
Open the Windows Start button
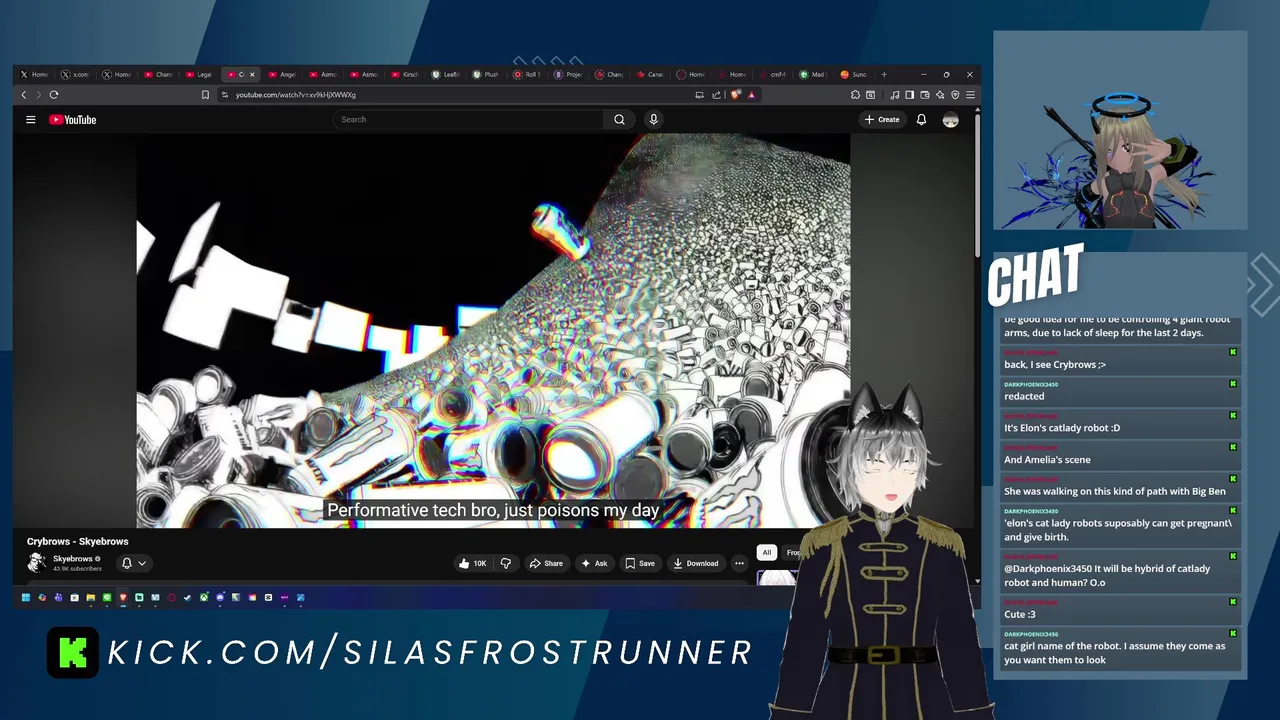pyautogui.click(x=26, y=598)
